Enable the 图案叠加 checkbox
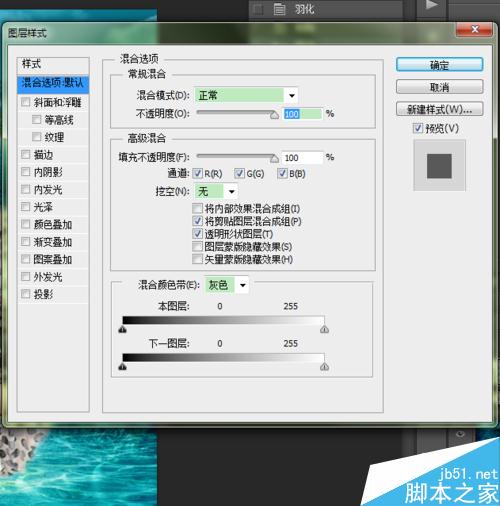Viewport: 500px width, 506px height. click(x=26, y=259)
